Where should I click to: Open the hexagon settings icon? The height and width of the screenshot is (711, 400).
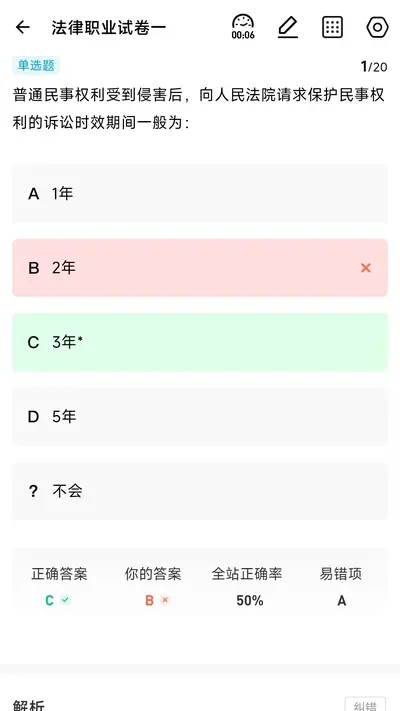point(377,27)
